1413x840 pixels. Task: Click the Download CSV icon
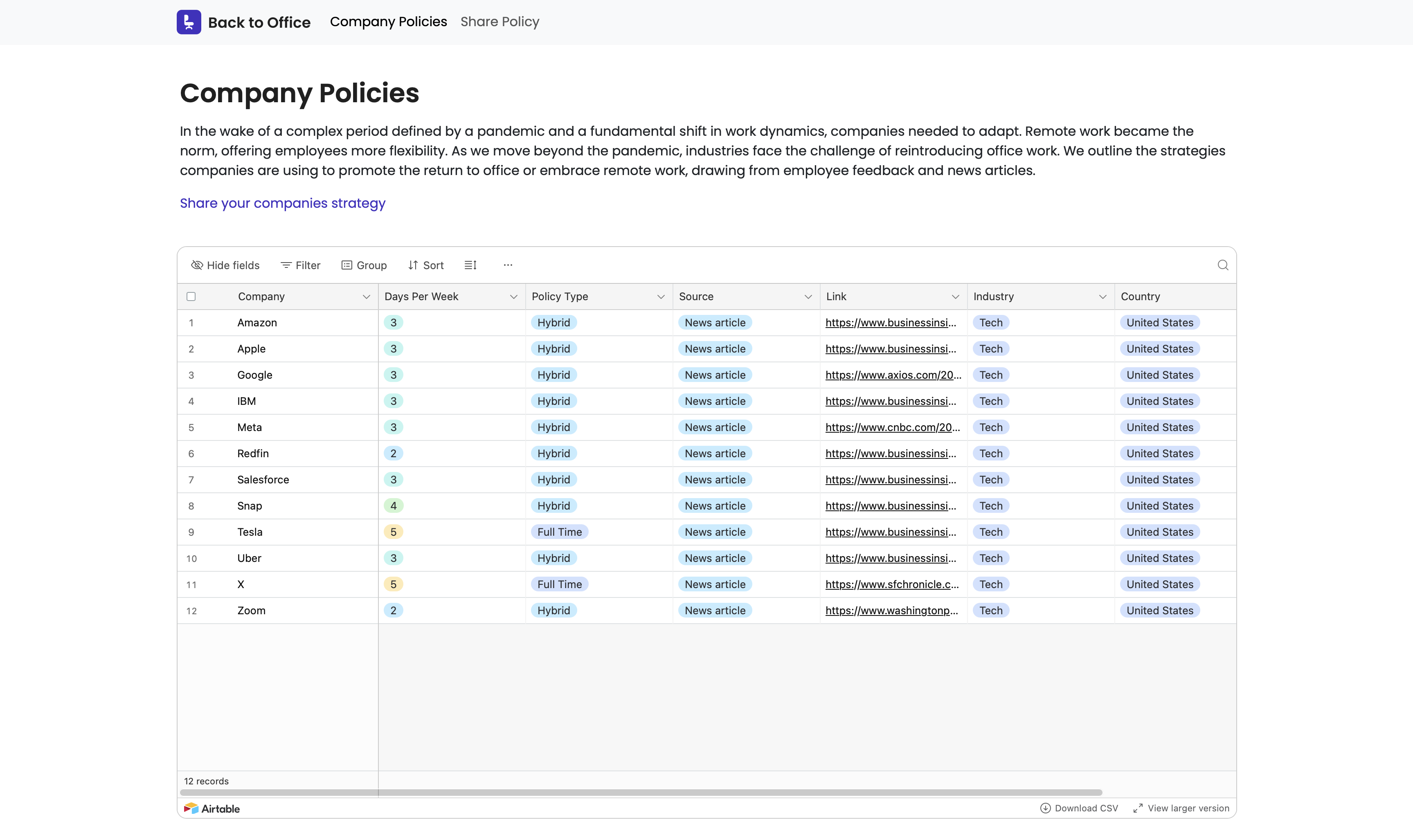[1045, 808]
